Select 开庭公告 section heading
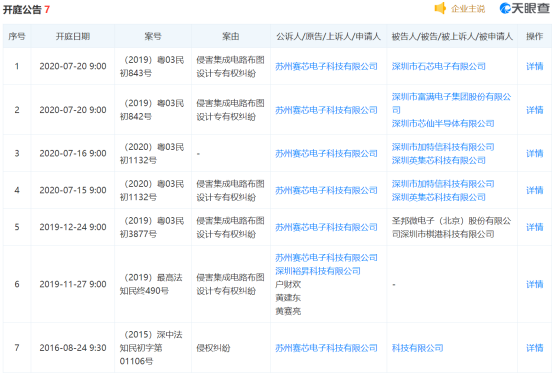Screen dimensions: 554x374 22,9
